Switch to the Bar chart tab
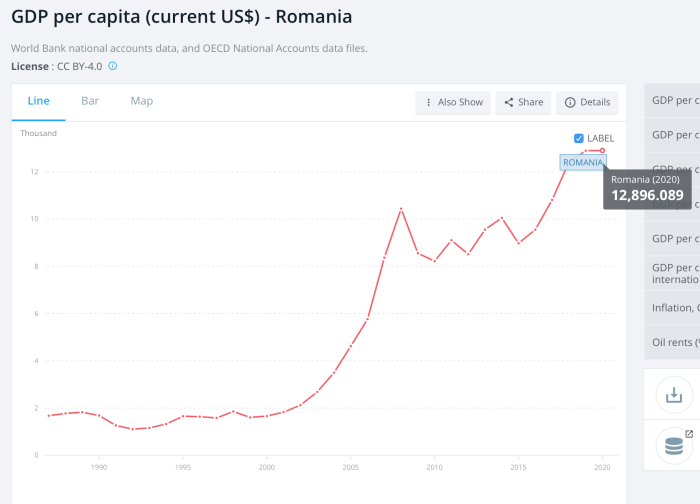This screenshot has height=504, width=700. click(90, 101)
